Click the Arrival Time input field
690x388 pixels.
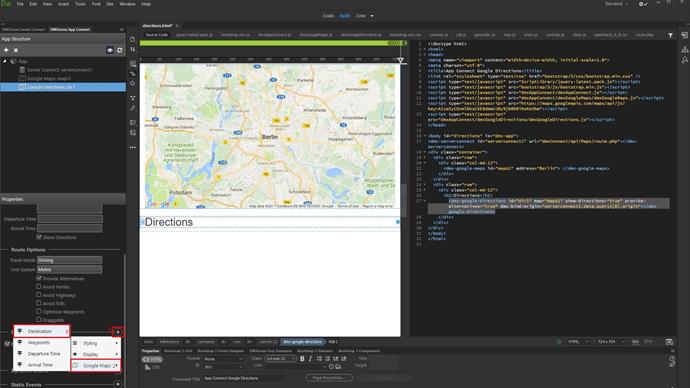tap(70, 228)
